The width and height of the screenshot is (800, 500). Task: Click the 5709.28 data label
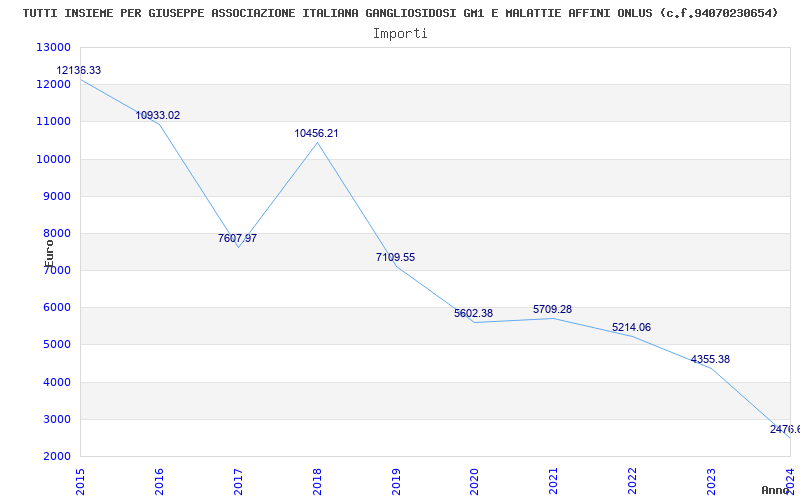[x=553, y=309]
